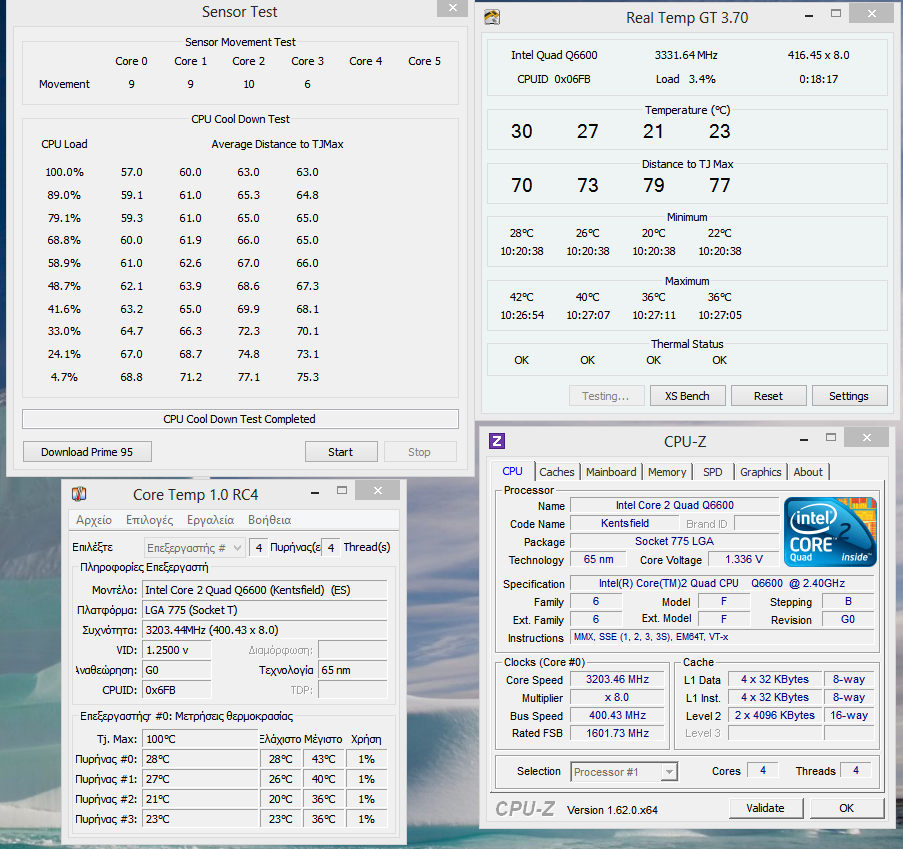The image size is (903, 849).
Task: Click the Bus Speed 400.43 MHz value
Action: pyautogui.click(x=617, y=715)
